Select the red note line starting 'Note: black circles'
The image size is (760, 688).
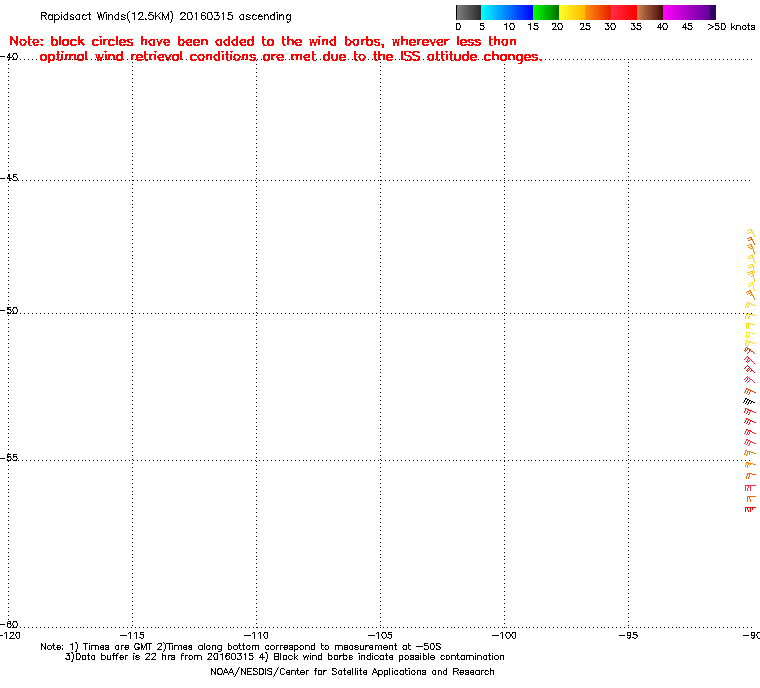point(263,41)
